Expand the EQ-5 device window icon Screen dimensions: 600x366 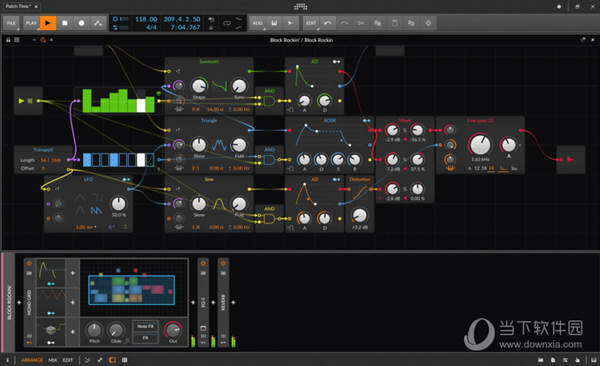coord(203,328)
